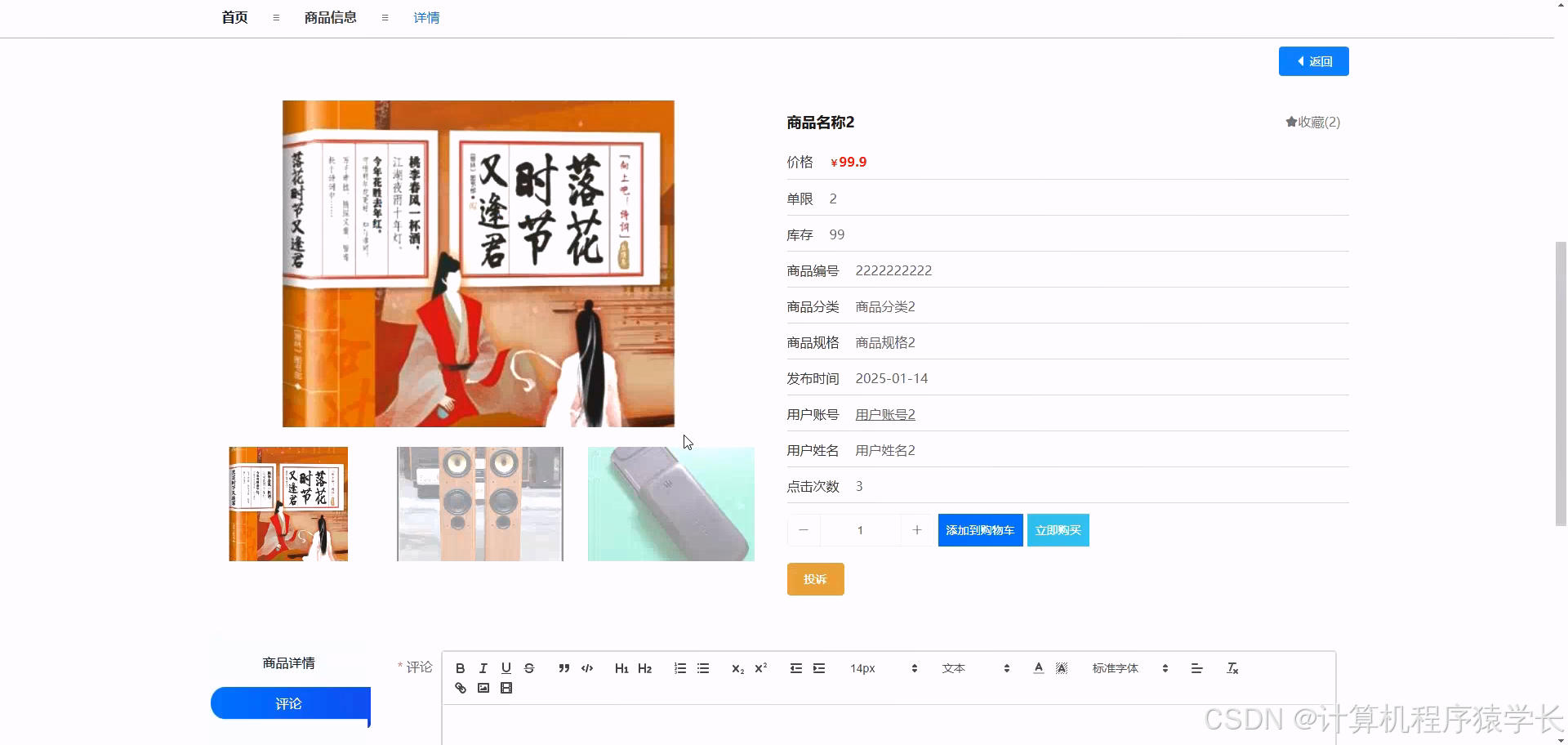The image size is (1568, 745).
Task: Insert code block in editor
Action: [586, 668]
